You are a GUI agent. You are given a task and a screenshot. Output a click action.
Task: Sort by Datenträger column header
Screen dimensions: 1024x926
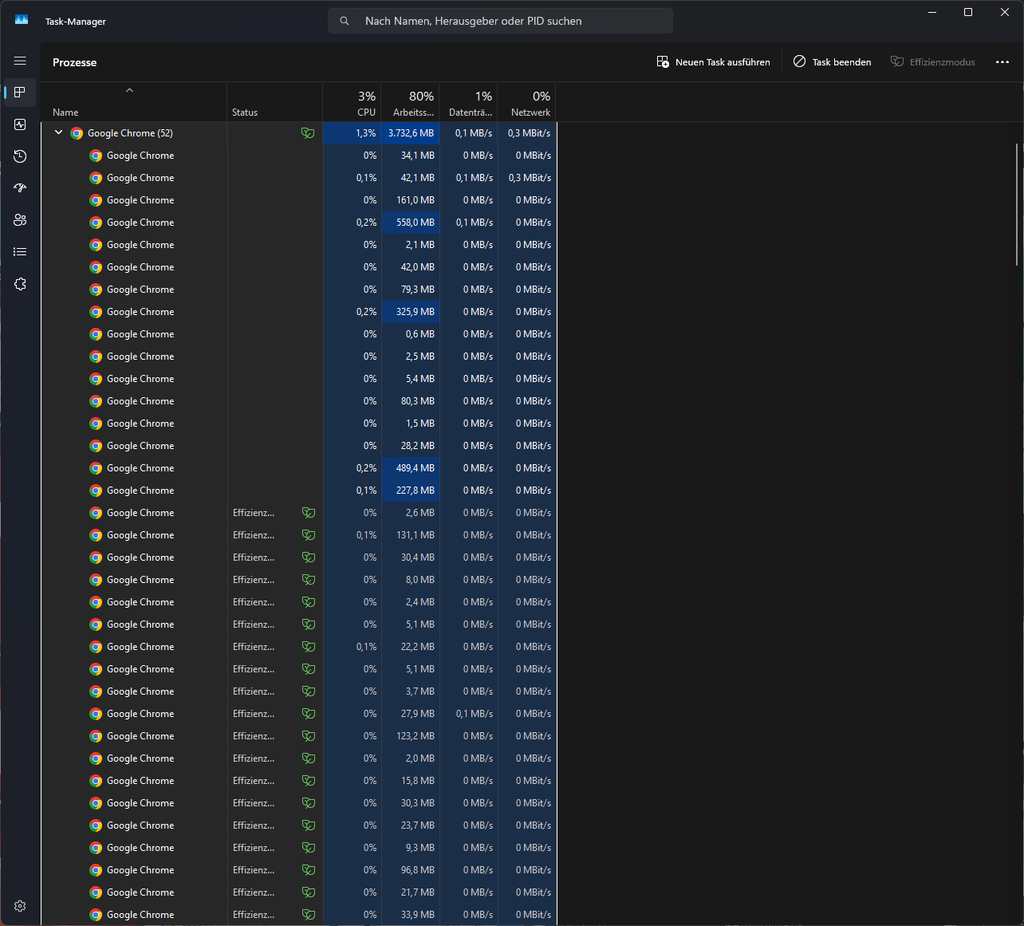[468, 102]
